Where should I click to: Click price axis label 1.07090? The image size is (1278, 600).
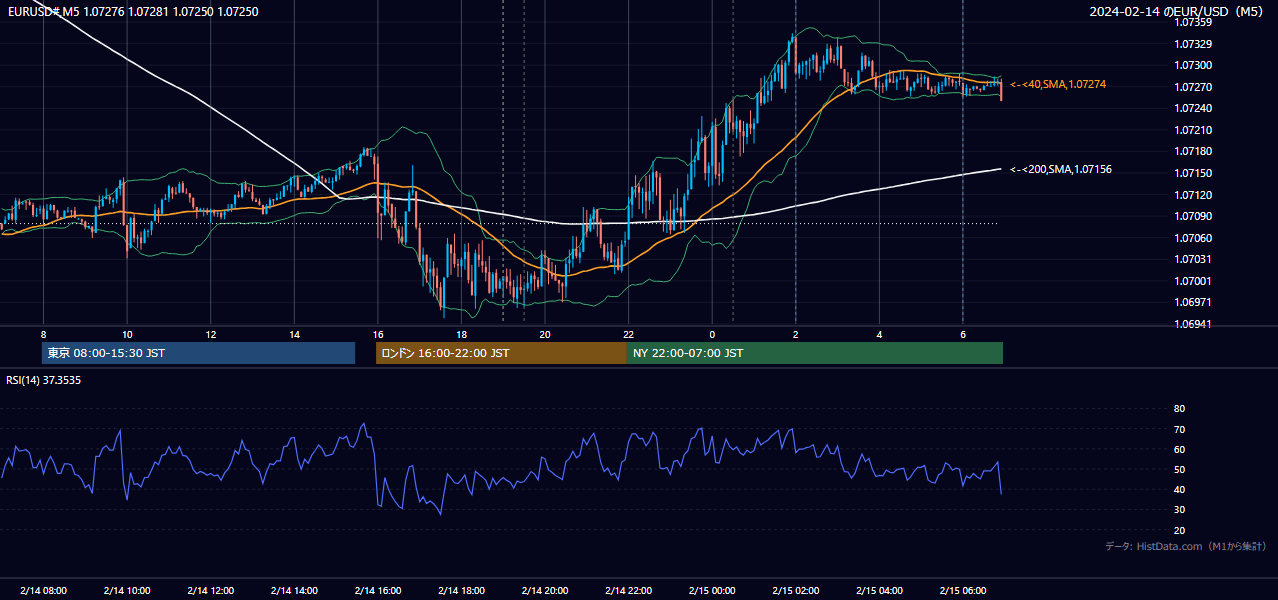click(x=1192, y=216)
